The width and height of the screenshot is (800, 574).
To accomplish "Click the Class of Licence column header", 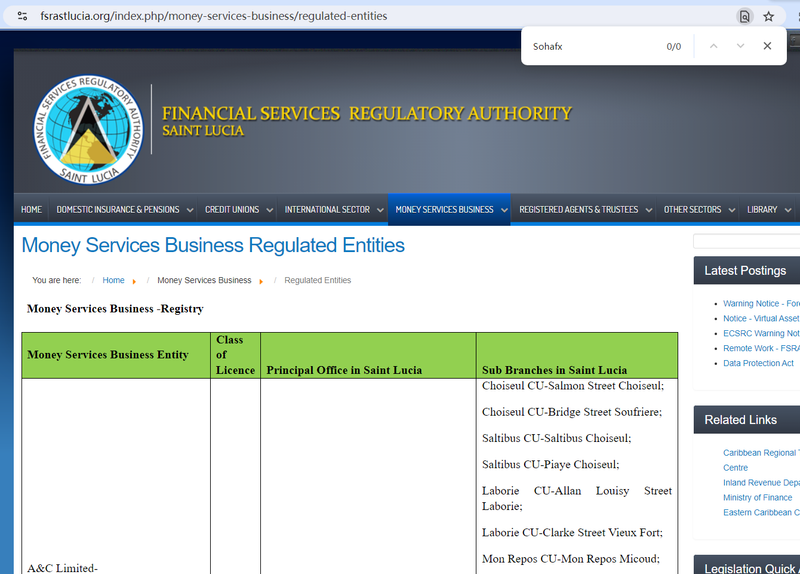I will [x=235, y=355].
